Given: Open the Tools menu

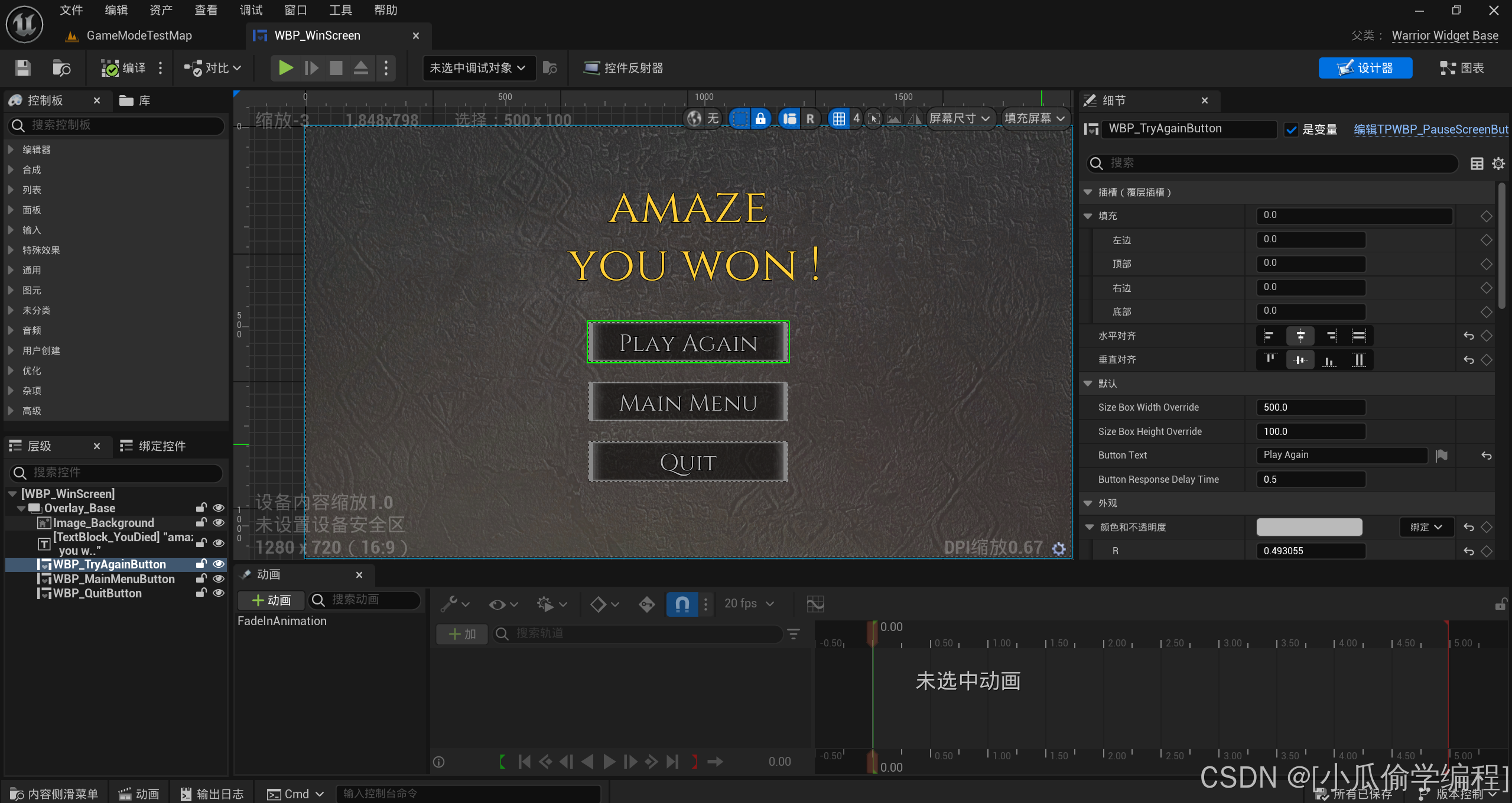Looking at the screenshot, I should click(340, 10).
